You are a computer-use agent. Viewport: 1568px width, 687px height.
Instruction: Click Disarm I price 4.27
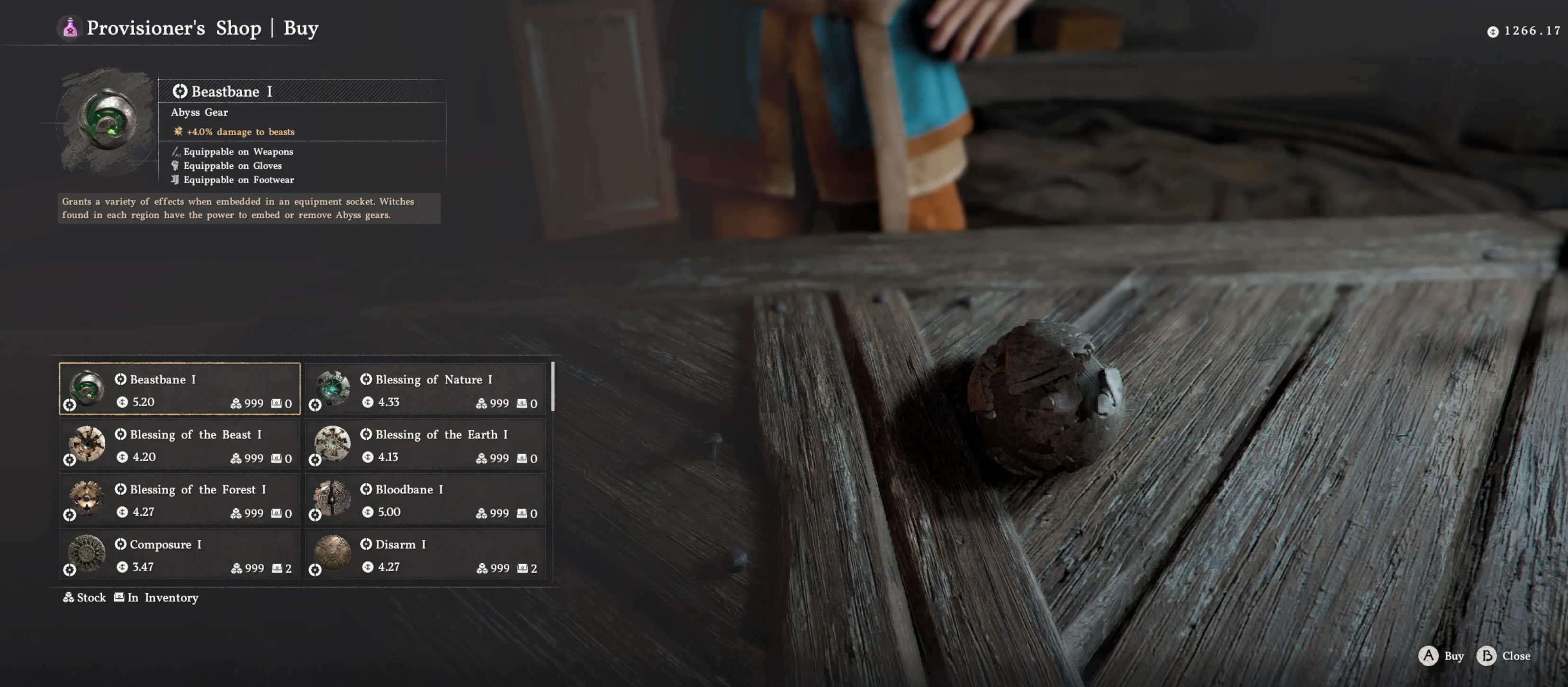tap(389, 566)
